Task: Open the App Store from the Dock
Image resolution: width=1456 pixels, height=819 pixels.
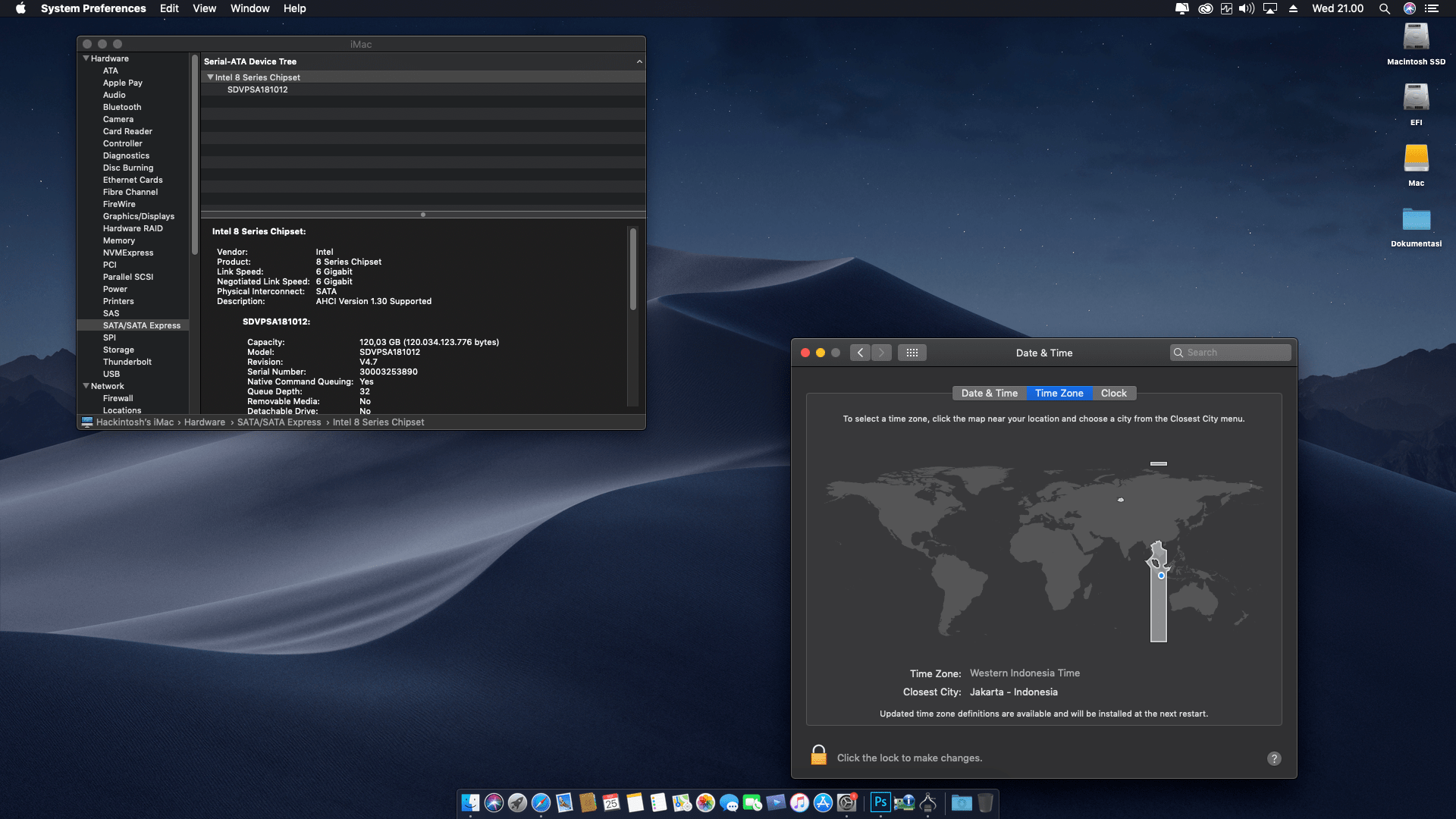Action: click(x=822, y=802)
